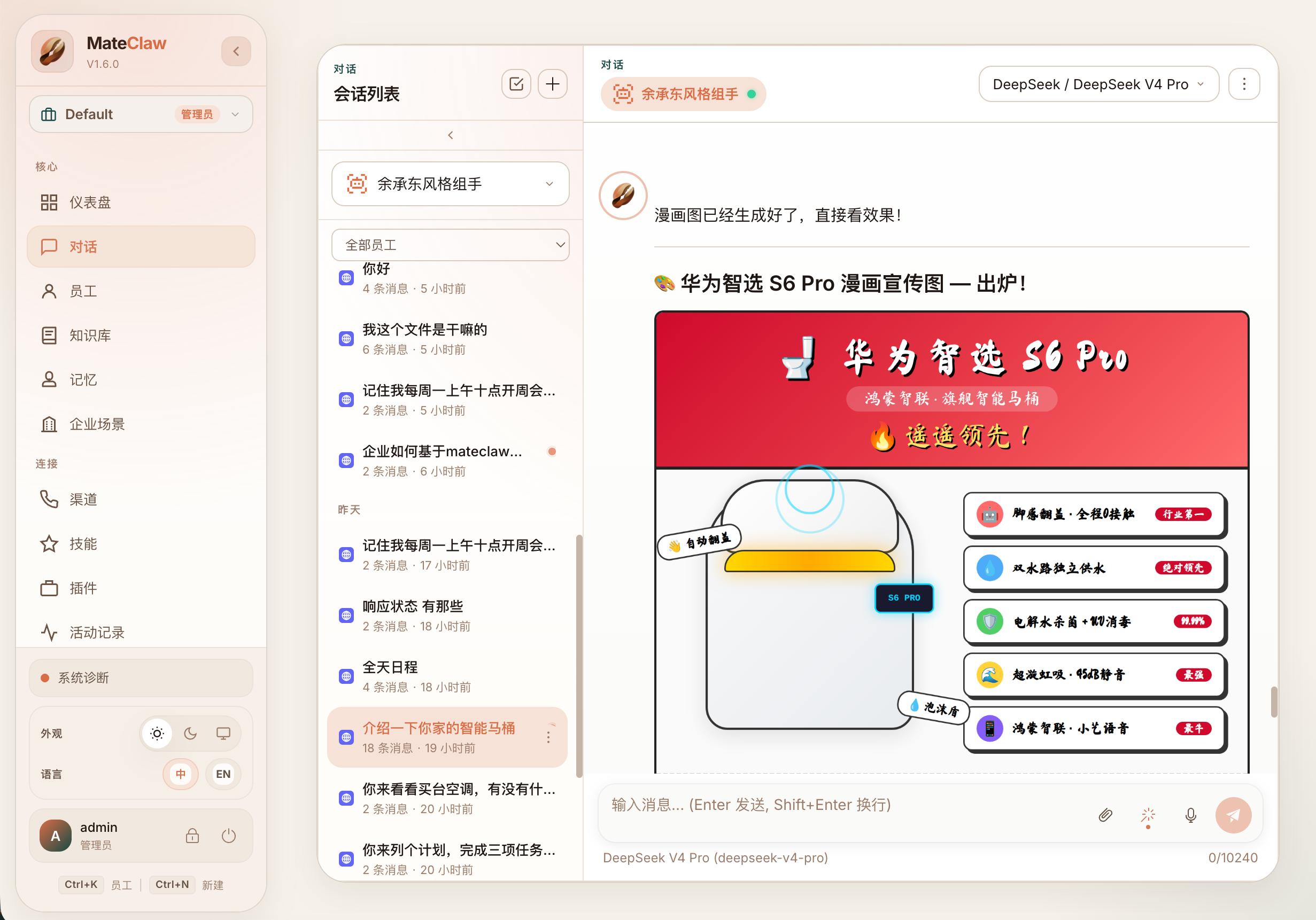Select 对话 in the sidebar navigation
Screen dimensions: 1316x920
[x=141, y=247]
